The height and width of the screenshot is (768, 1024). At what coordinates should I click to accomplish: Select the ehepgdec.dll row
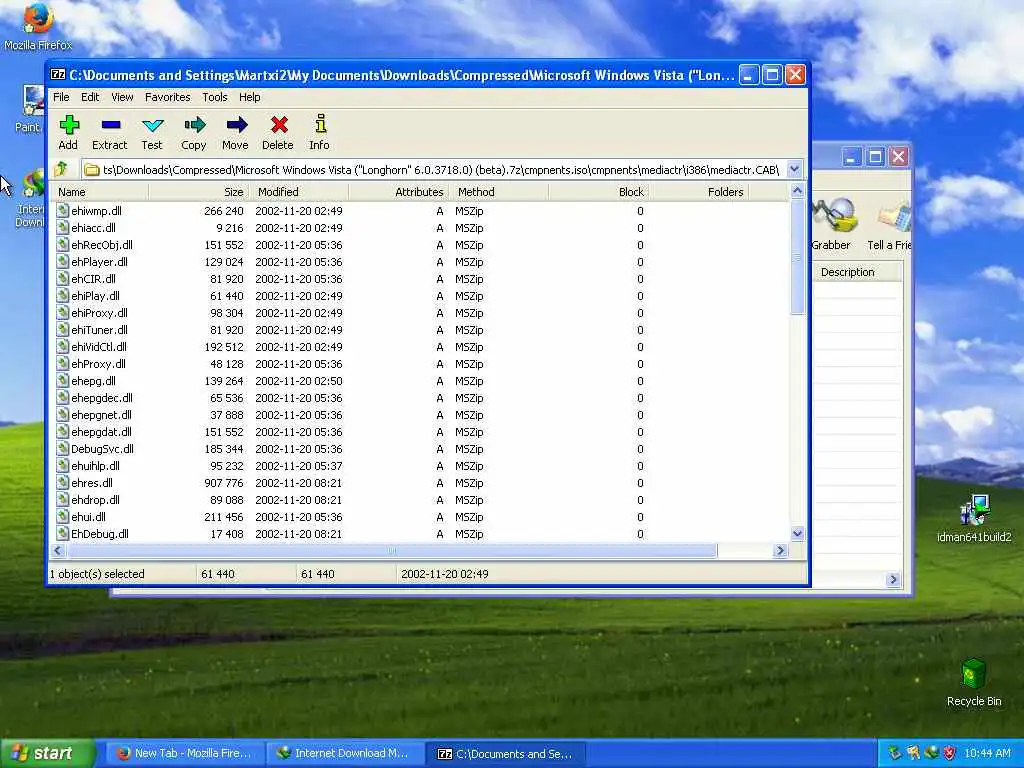pos(421,398)
